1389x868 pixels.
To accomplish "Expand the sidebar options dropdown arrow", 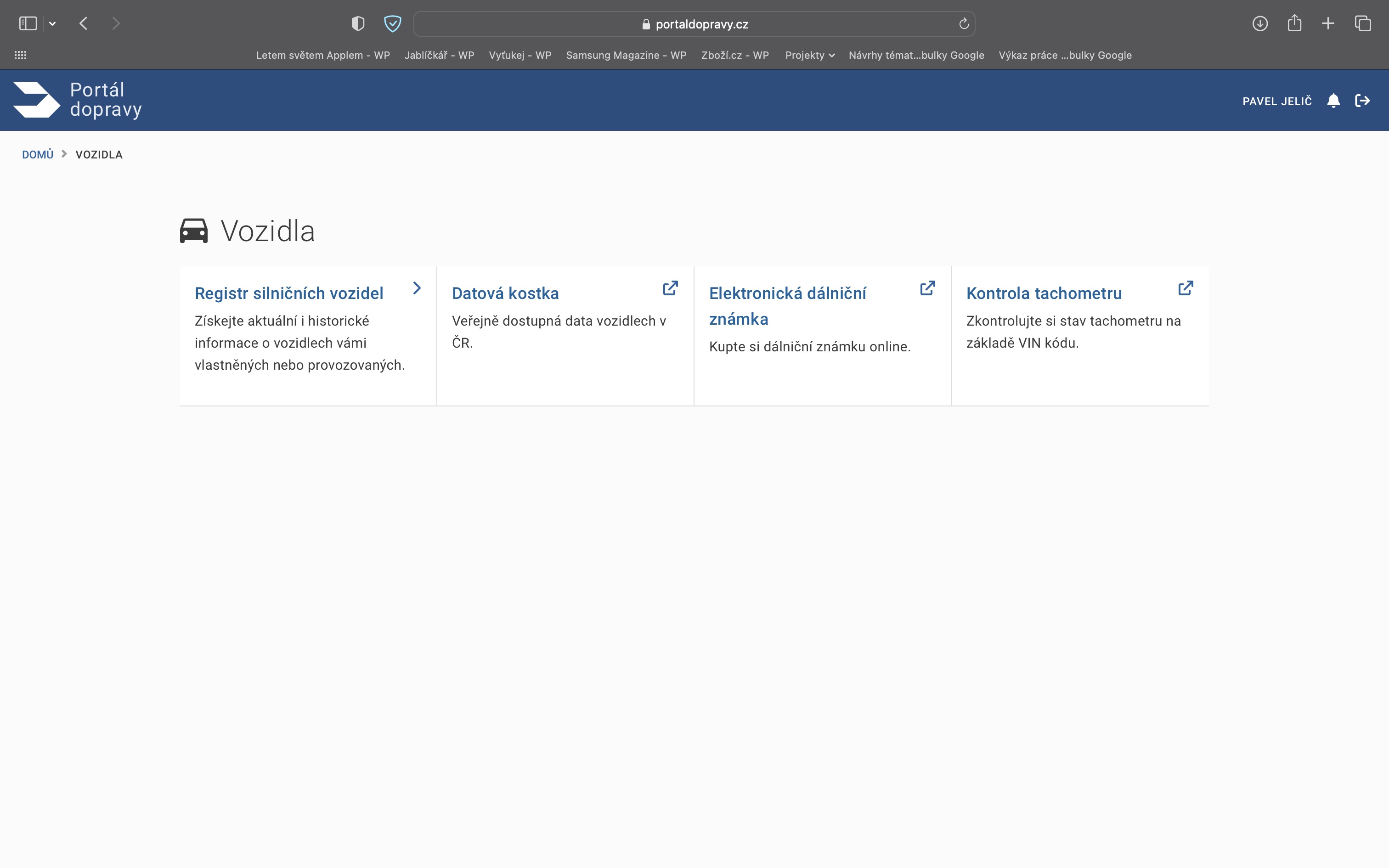I will (52, 23).
